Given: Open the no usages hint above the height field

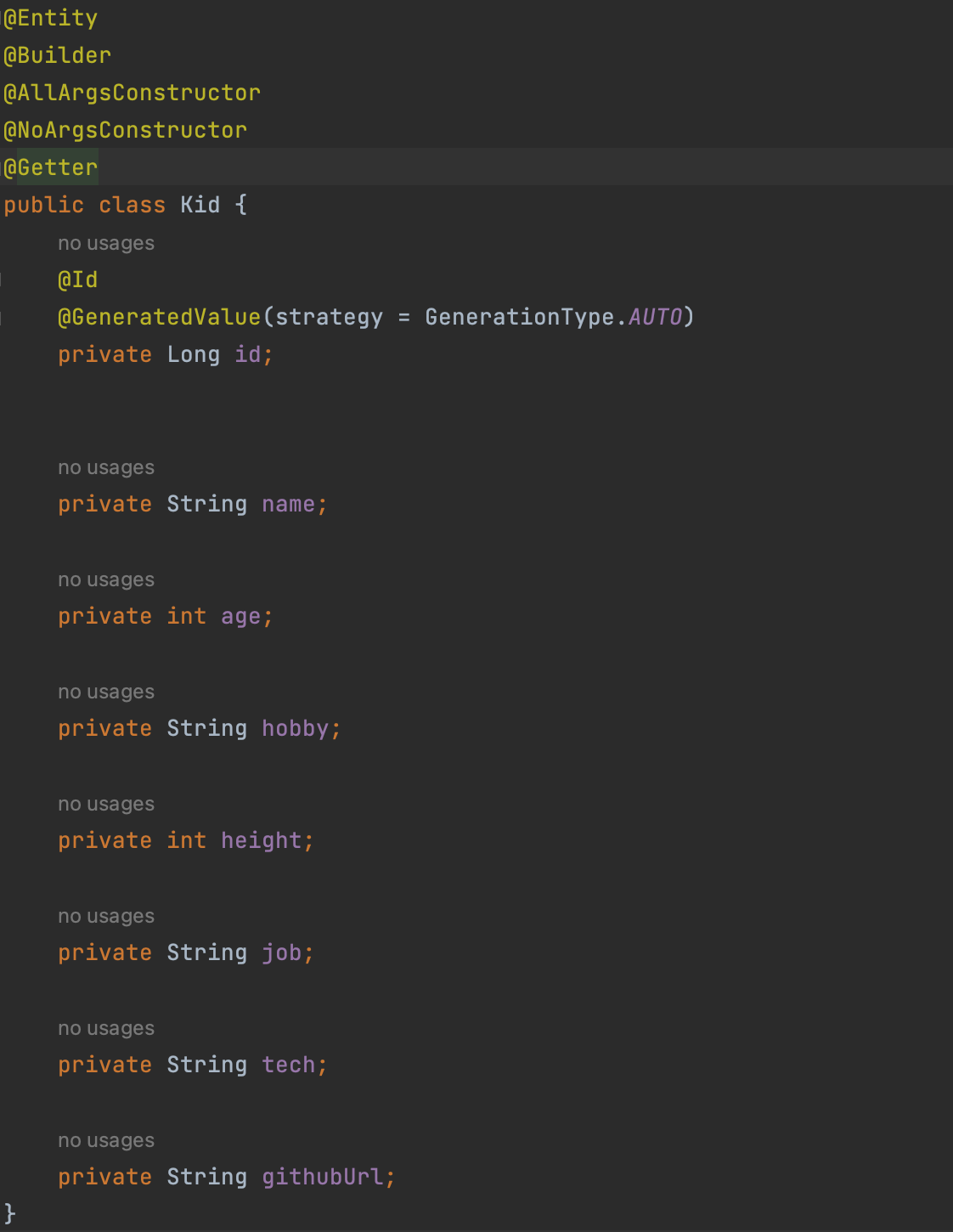Looking at the screenshot, I should 106,804.
